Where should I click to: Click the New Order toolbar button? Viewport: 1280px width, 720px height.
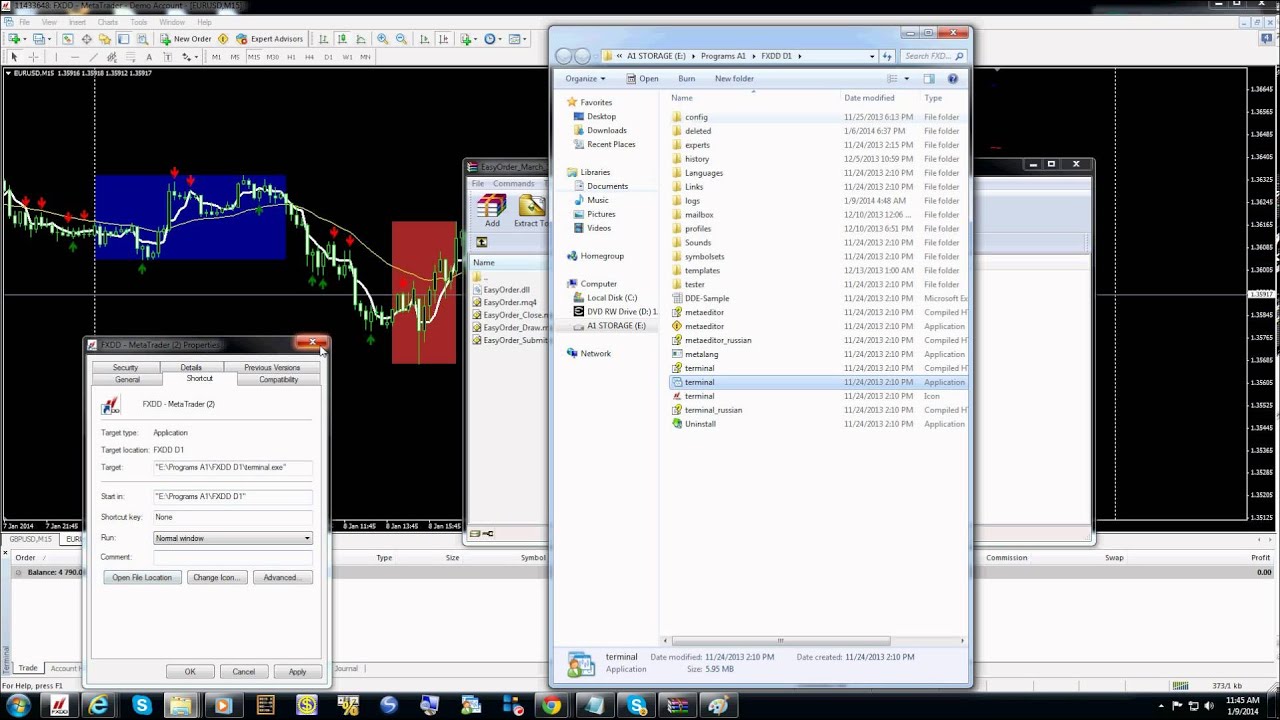[x=186, y=39]
